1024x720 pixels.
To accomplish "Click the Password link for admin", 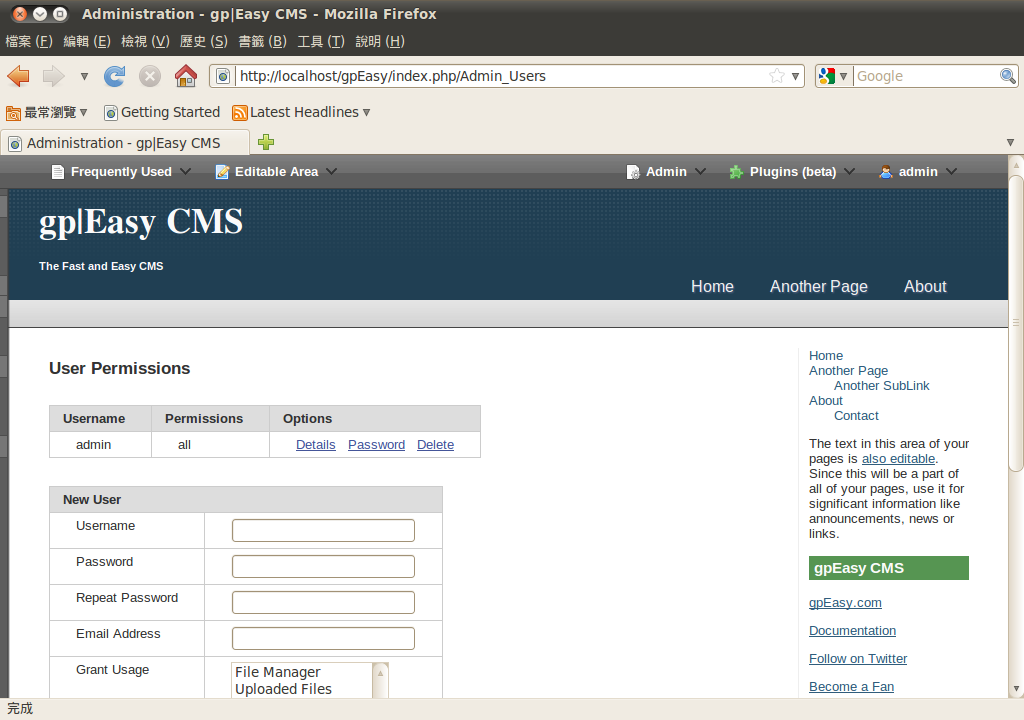I will (376, 445).
